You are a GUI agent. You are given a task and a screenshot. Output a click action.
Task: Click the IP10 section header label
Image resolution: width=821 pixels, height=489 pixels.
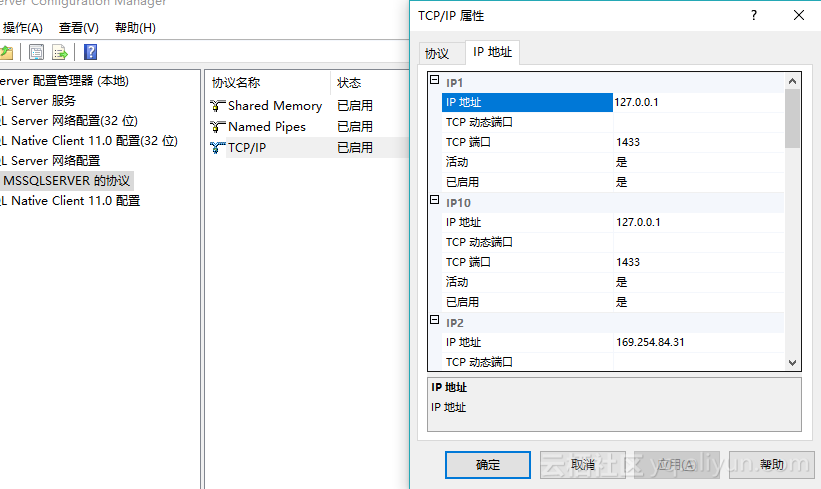click(x=458, y=203)
